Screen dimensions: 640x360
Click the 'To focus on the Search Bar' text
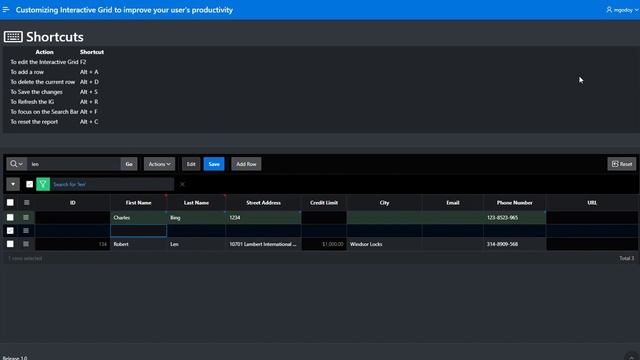point(44,112)
